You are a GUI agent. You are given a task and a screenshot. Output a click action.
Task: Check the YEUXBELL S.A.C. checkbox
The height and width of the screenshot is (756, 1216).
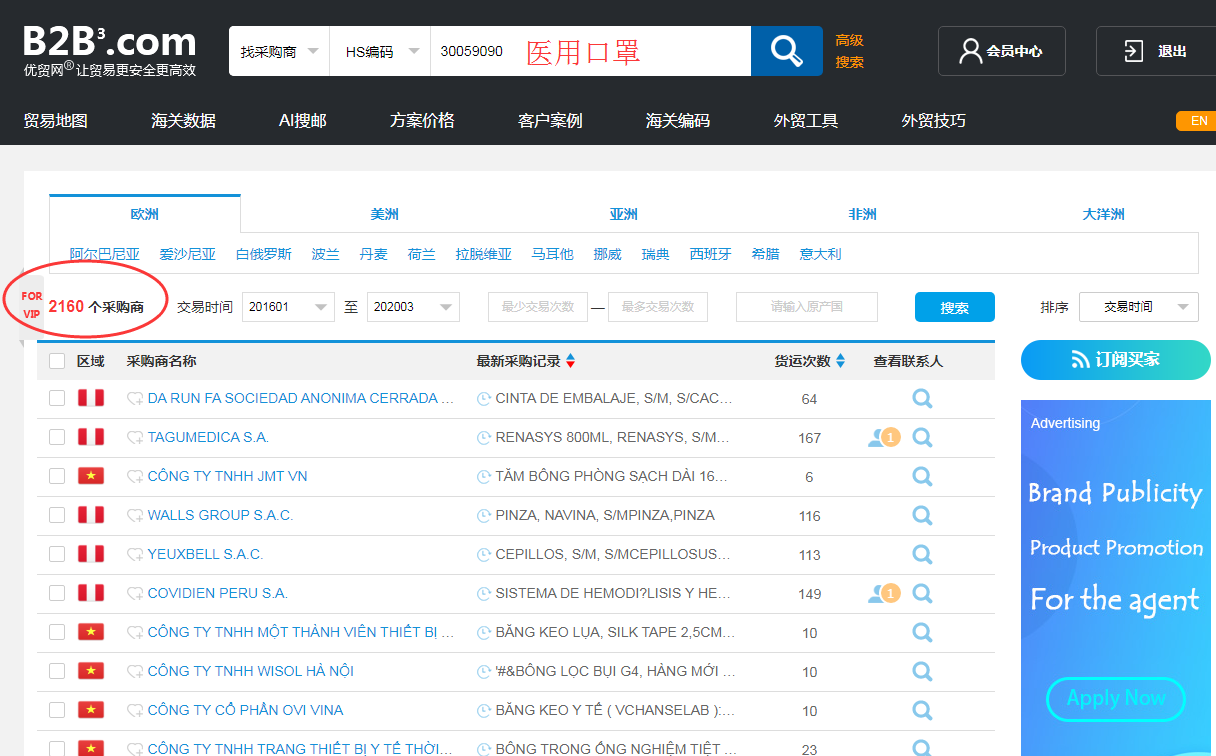pyautogui.click(x=57, y=554)
